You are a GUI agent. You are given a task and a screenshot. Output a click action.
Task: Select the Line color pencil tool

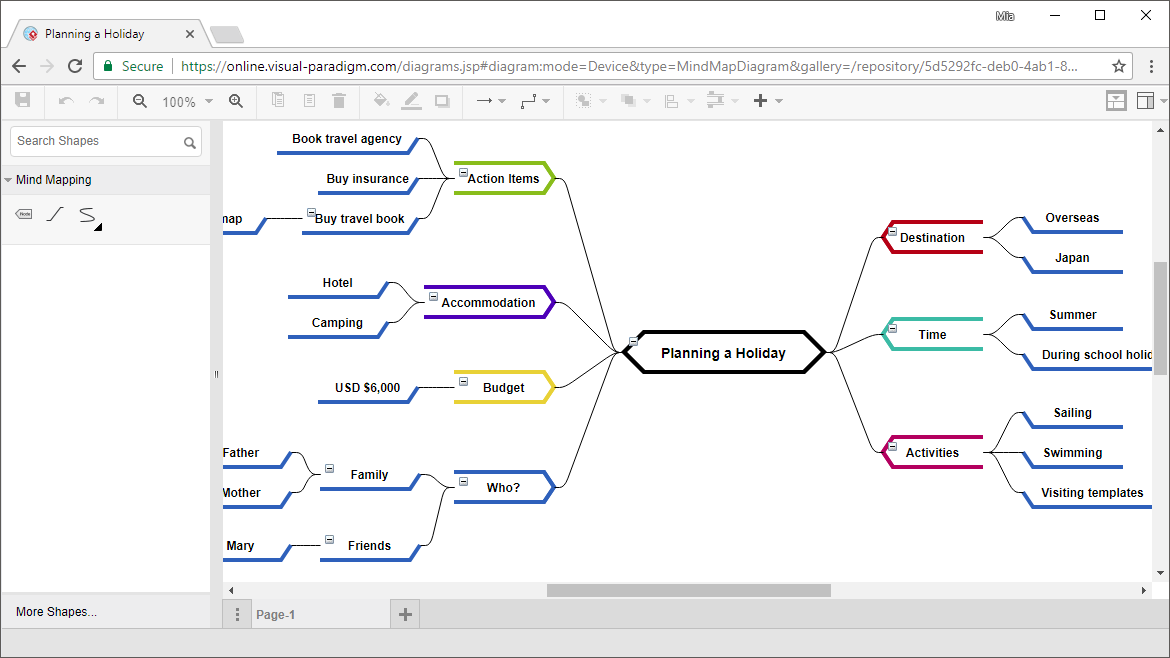click(411, 101)
